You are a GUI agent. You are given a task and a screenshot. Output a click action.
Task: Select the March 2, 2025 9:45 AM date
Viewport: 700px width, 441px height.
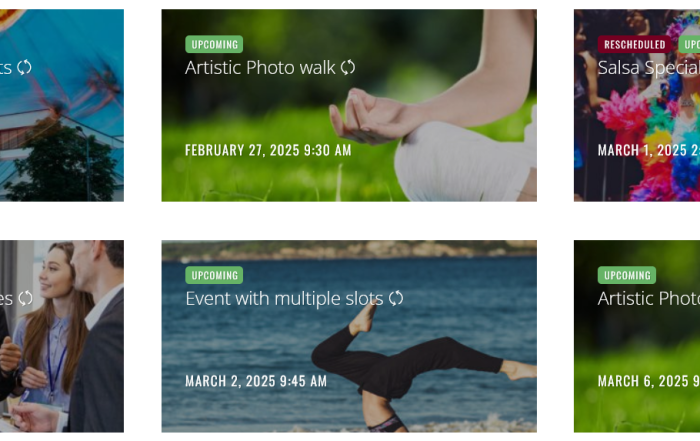click(256, 381)
